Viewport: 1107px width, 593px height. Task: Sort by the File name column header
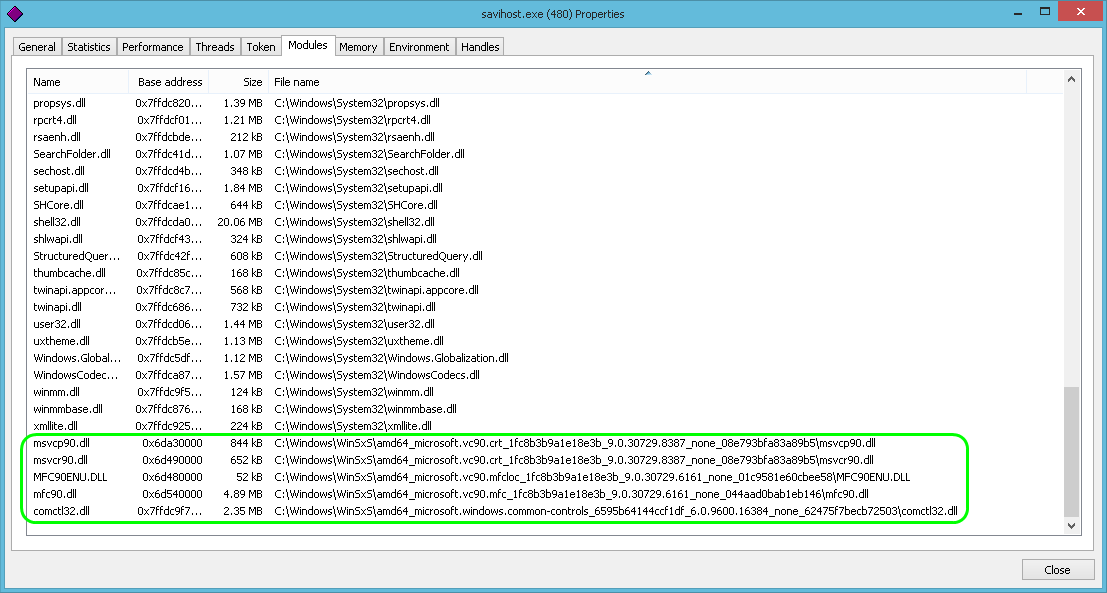pos(647,82)
